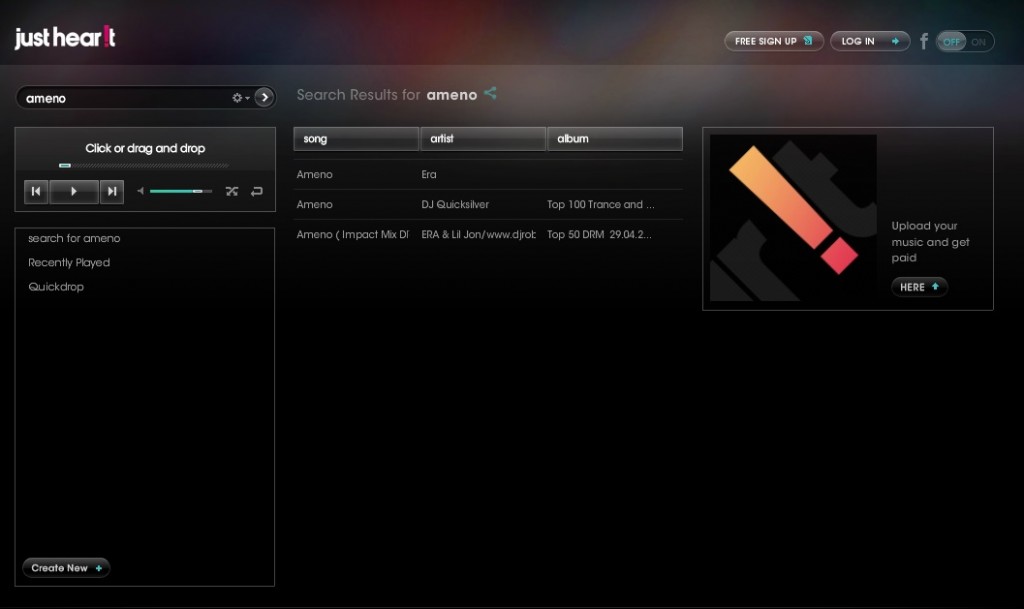Open the 'search for ameno' playlist entry
This screenshot has height=609, width=1024.
pos(74,238)
